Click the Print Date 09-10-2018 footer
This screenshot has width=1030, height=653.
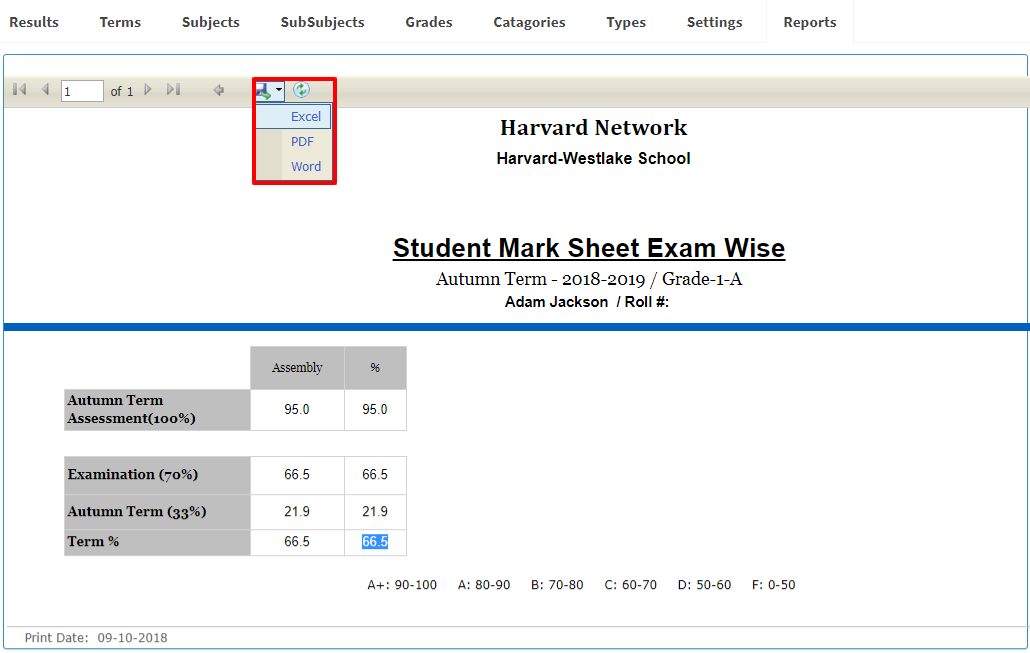pyautogui.click(x=96, y=638)
